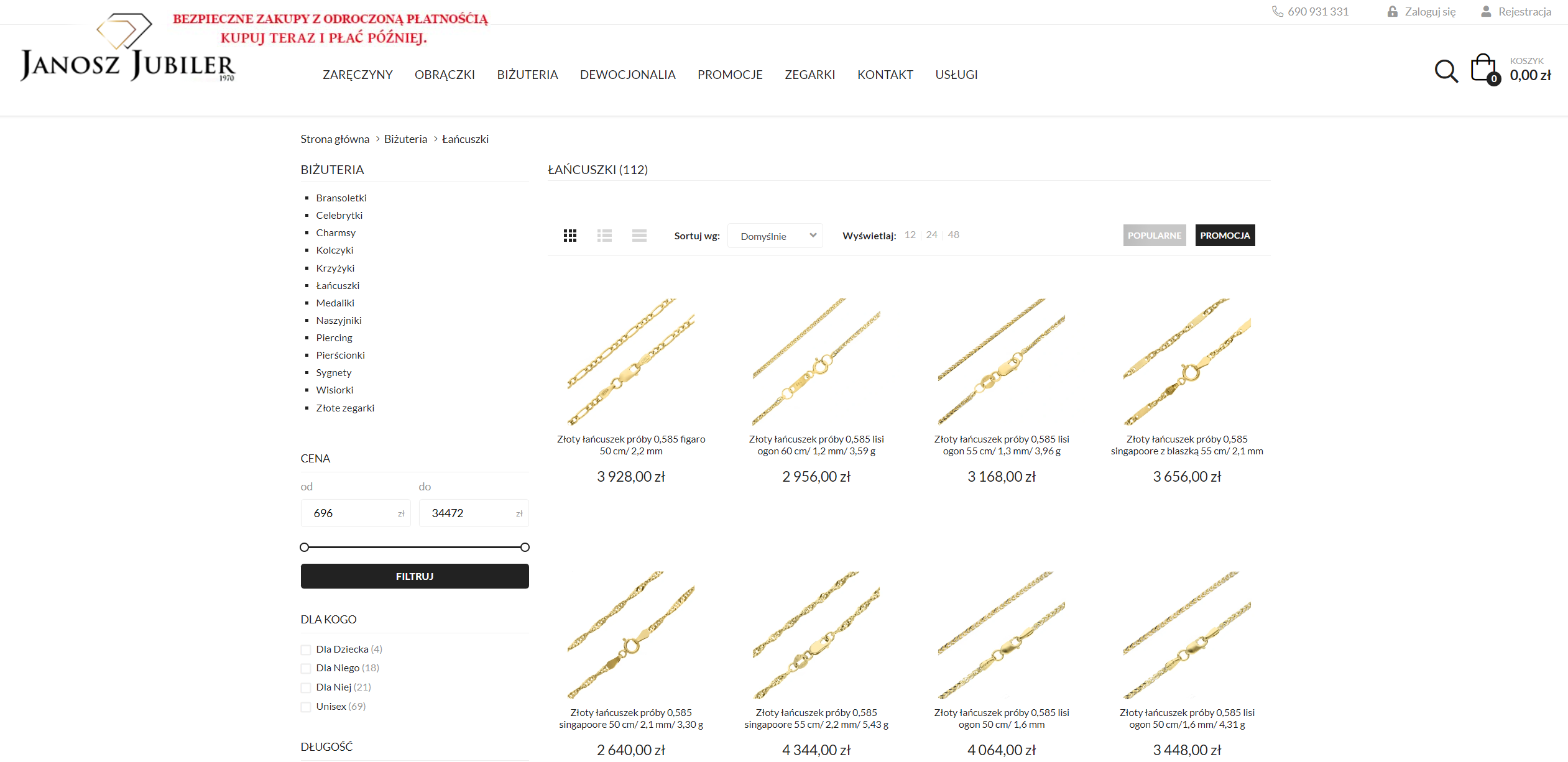Open the shopping cart bag icon
Image resolution: width=1568 pixels, height=762 pixels.
pos(1484,69)
